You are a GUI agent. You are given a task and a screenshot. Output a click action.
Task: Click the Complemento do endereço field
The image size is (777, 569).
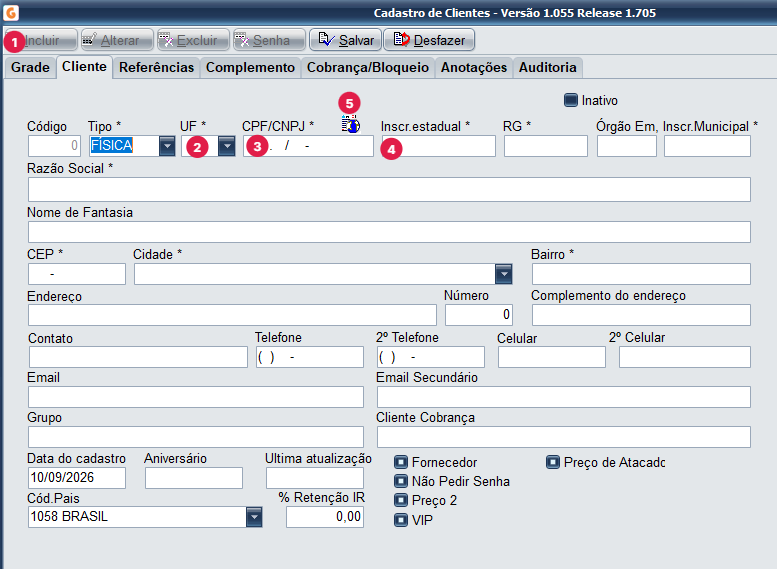641,315
